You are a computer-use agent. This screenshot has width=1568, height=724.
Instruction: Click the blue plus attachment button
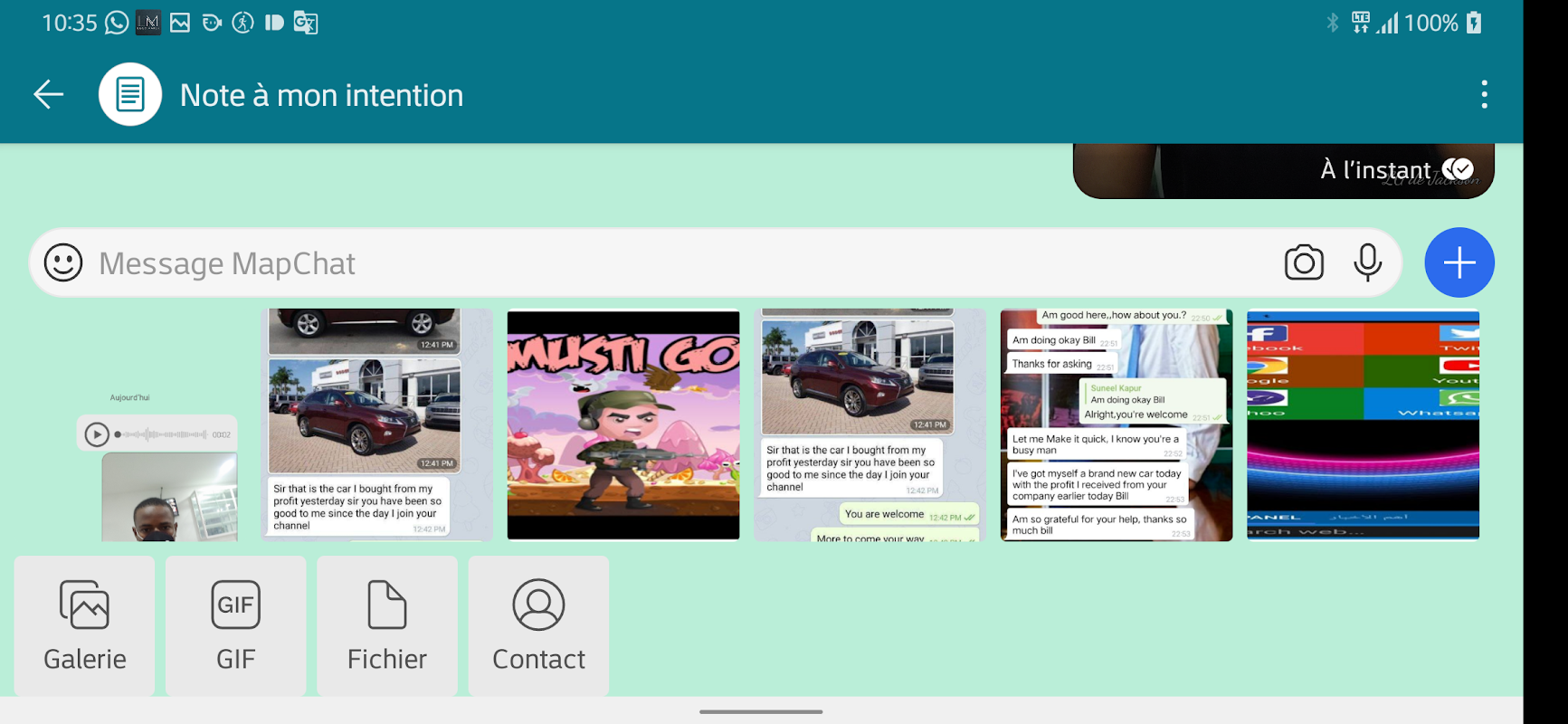1459,262
